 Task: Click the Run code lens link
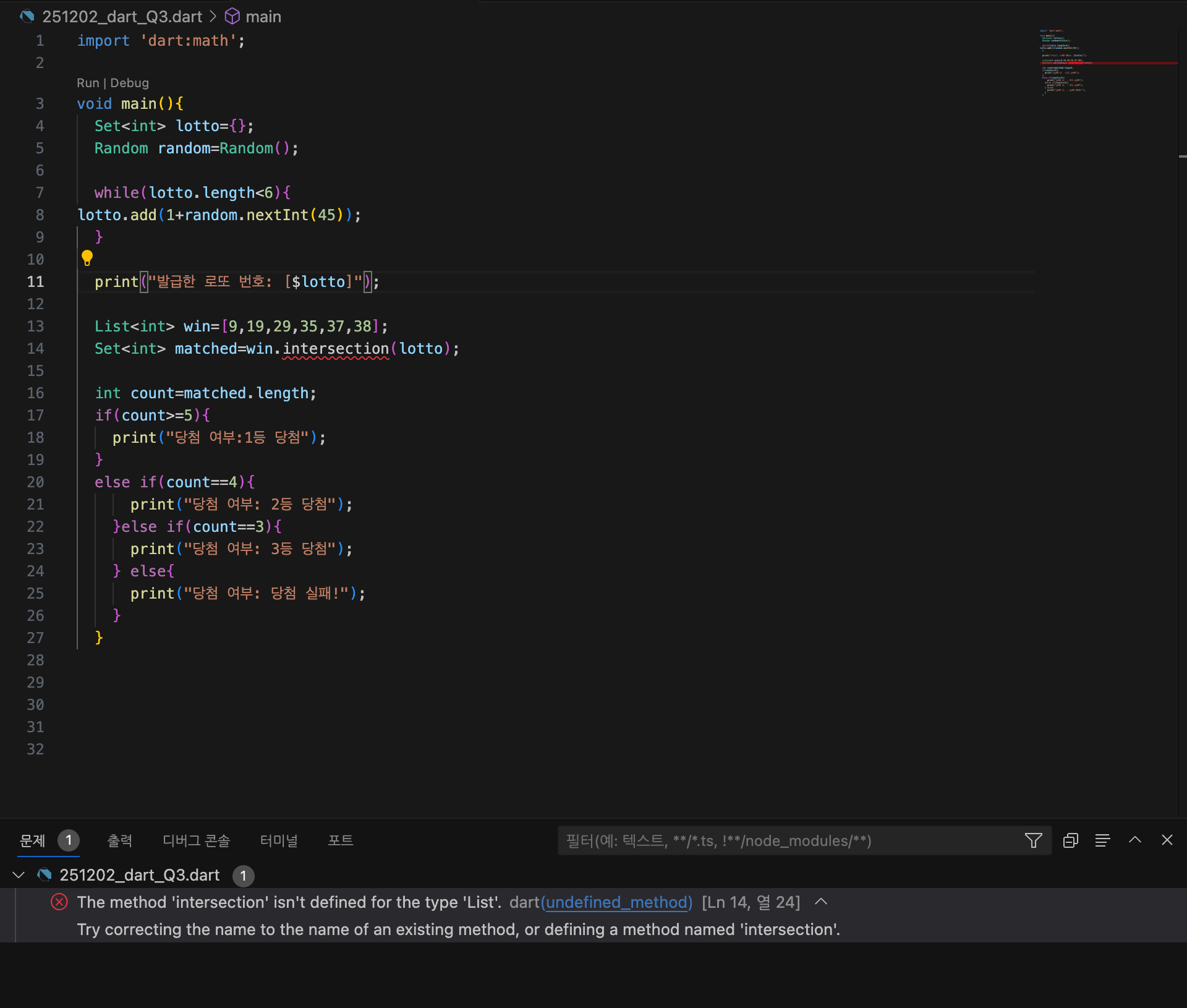(87, 83)
